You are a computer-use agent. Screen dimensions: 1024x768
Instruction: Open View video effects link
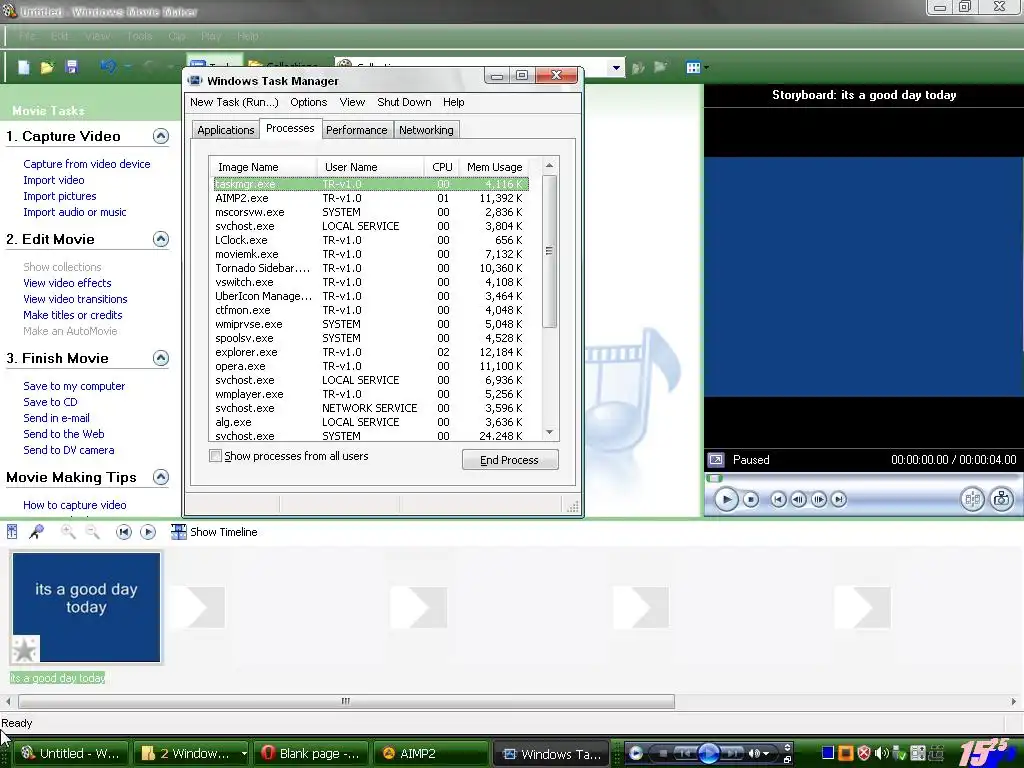coord(67,283)
